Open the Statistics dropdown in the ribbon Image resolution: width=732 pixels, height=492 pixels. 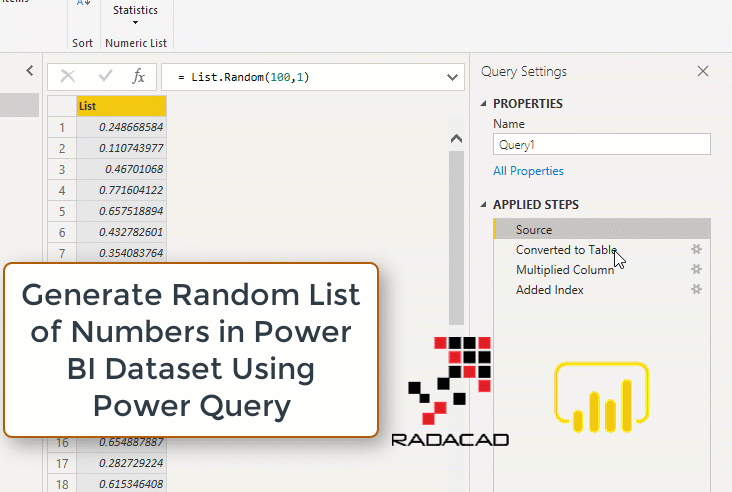(x=135, y=14)
